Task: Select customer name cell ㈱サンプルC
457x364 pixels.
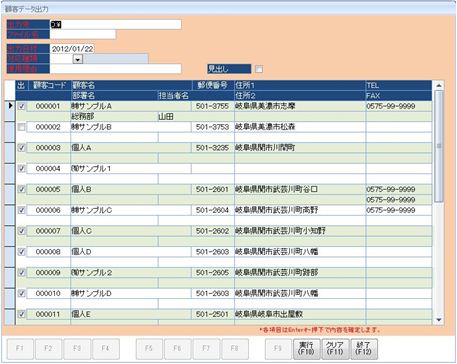Action: coord(131,210)
